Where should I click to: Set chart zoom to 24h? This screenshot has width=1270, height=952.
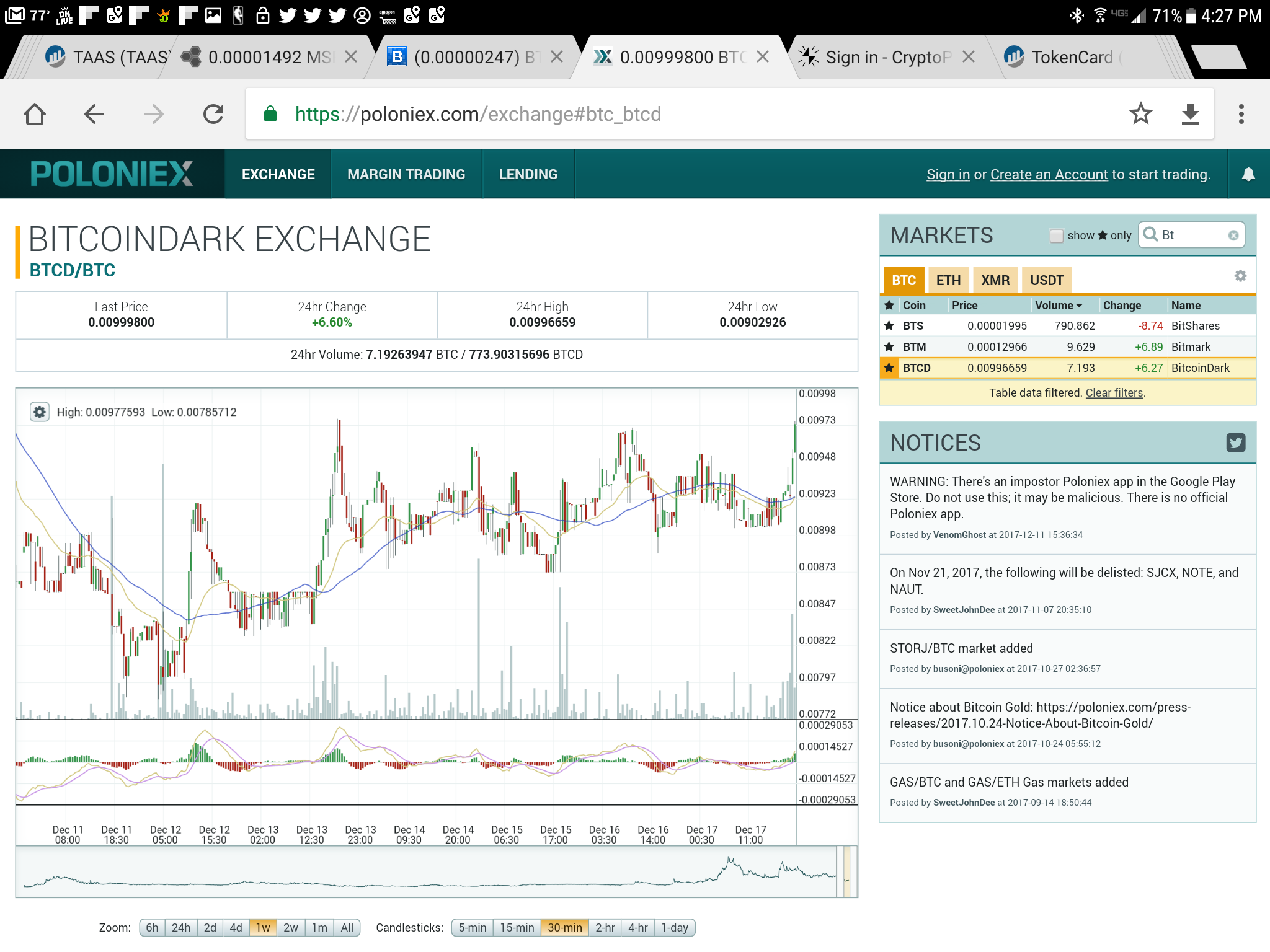click(x=181, y=928)
